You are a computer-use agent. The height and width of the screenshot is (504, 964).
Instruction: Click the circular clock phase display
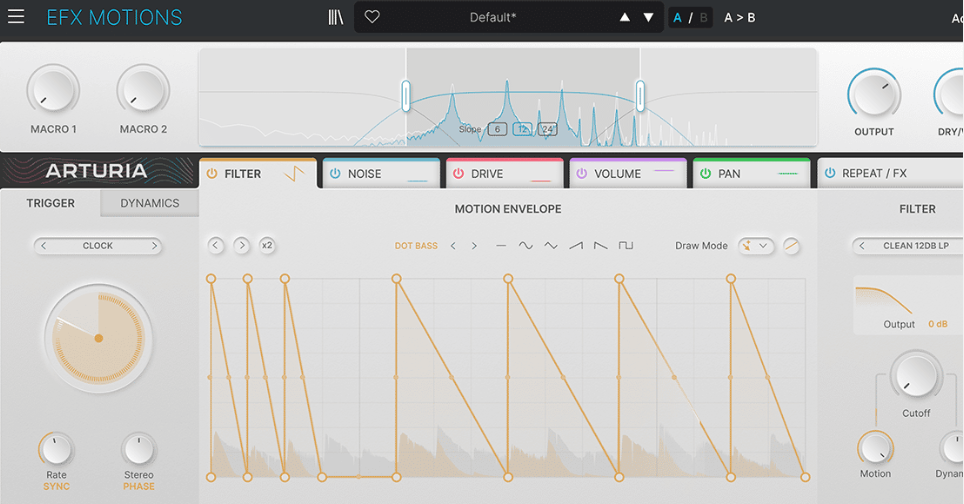(x=98, y=338)
